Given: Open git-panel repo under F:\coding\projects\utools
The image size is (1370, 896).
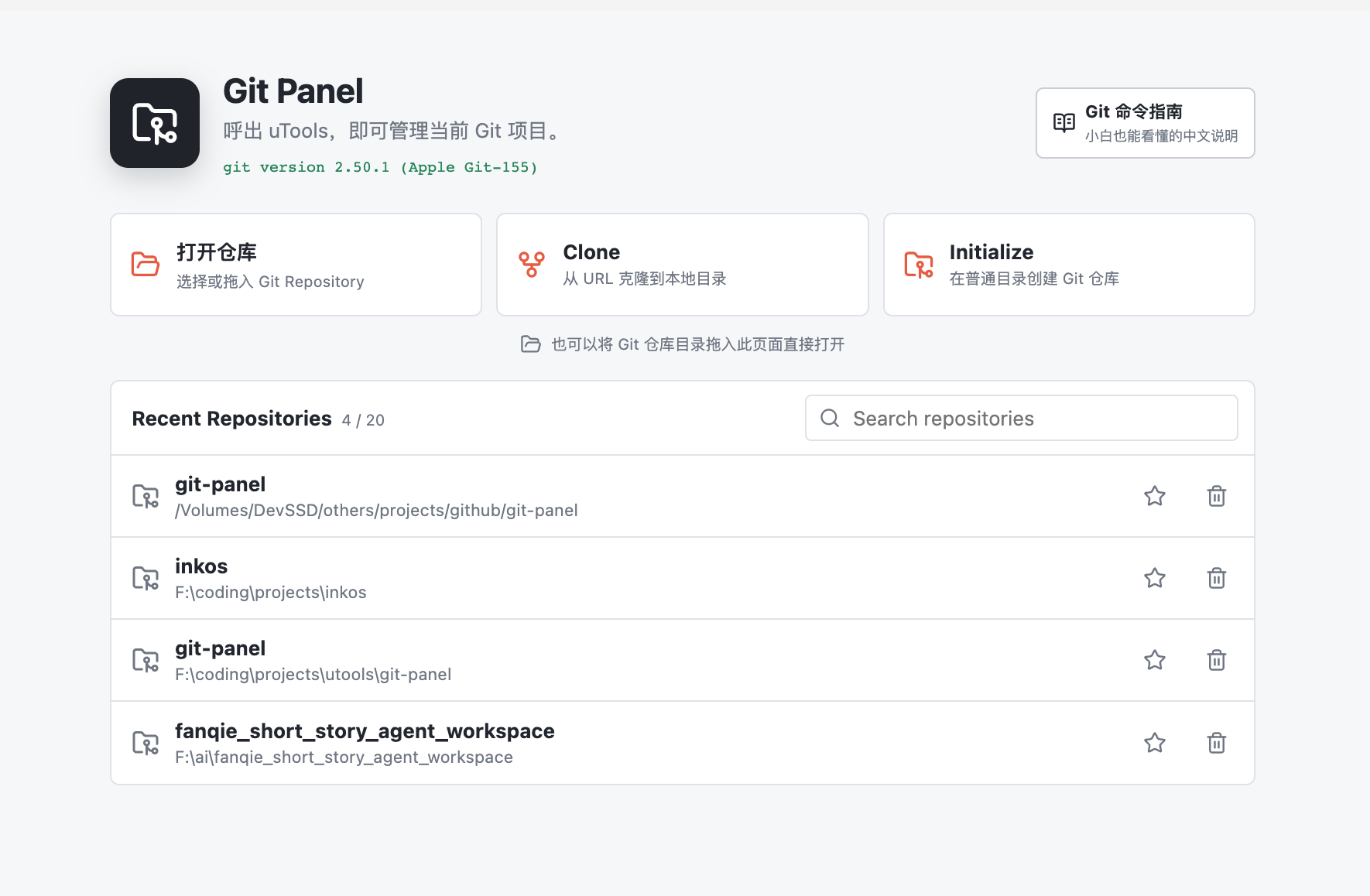Looking at the screenshot, I should (682, 661).
